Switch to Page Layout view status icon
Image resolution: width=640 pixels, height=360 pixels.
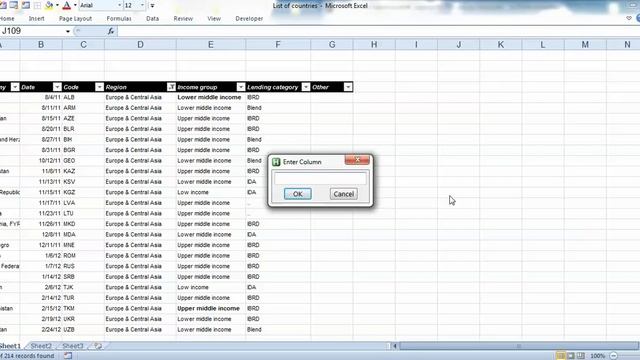point(571,356)
